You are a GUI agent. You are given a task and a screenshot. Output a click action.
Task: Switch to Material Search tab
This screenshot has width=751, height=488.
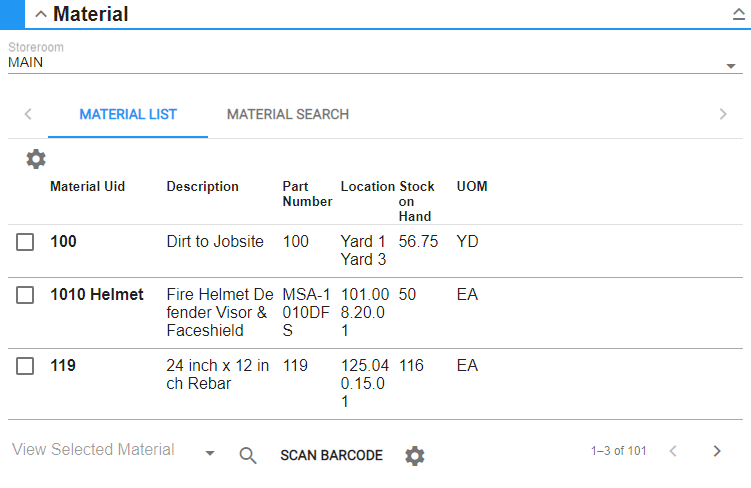coord(288,114)
